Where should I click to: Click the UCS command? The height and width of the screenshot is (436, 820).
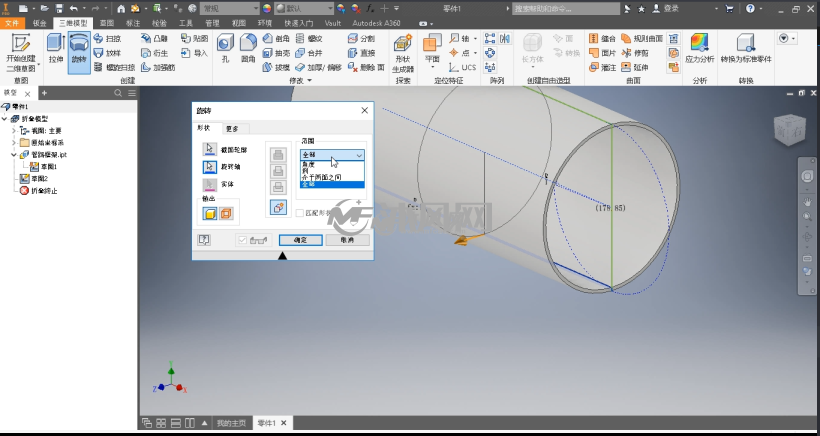coord(462,67)
